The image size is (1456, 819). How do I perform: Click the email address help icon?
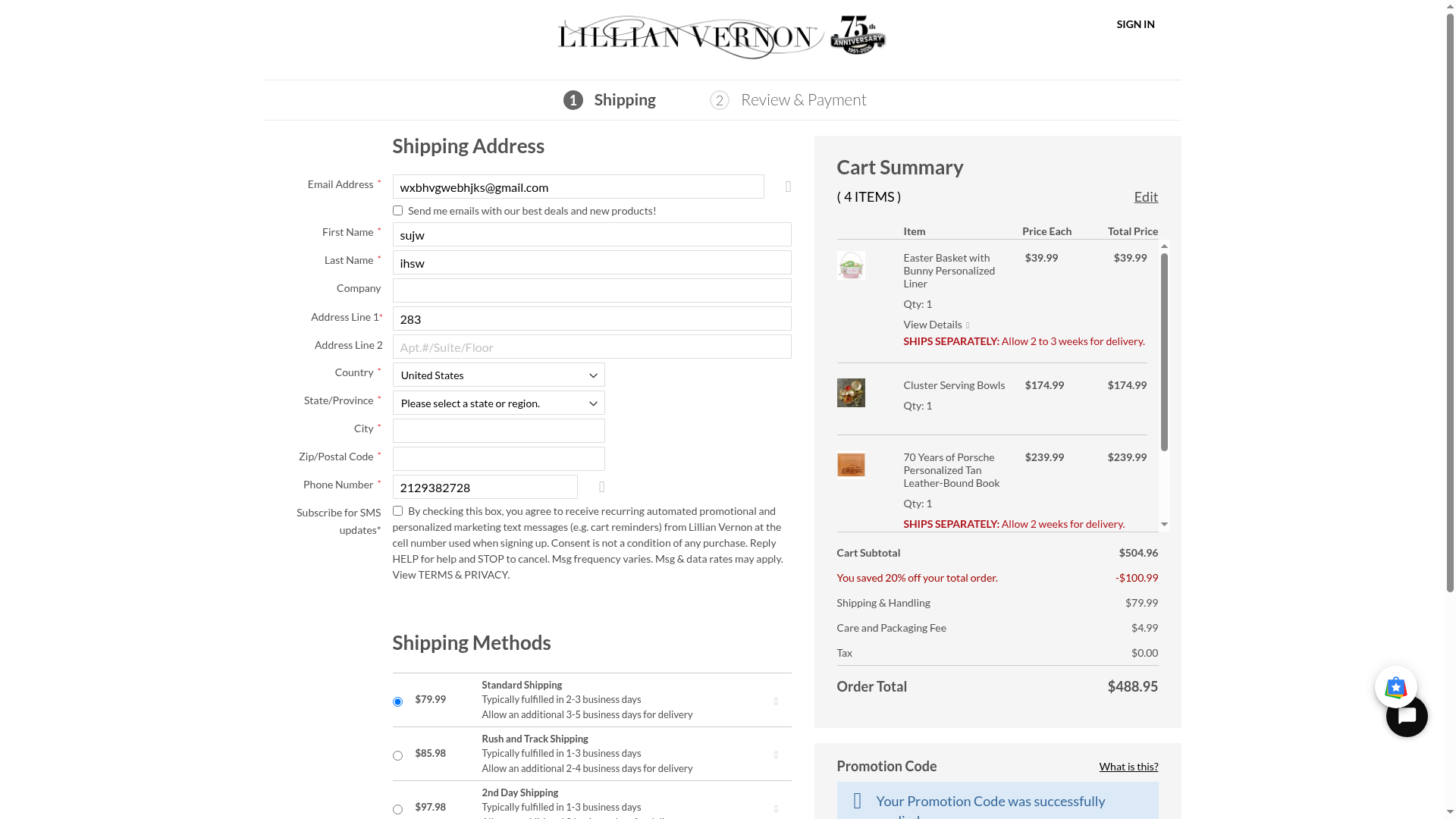pyautogui.click(x=789, y=187)
